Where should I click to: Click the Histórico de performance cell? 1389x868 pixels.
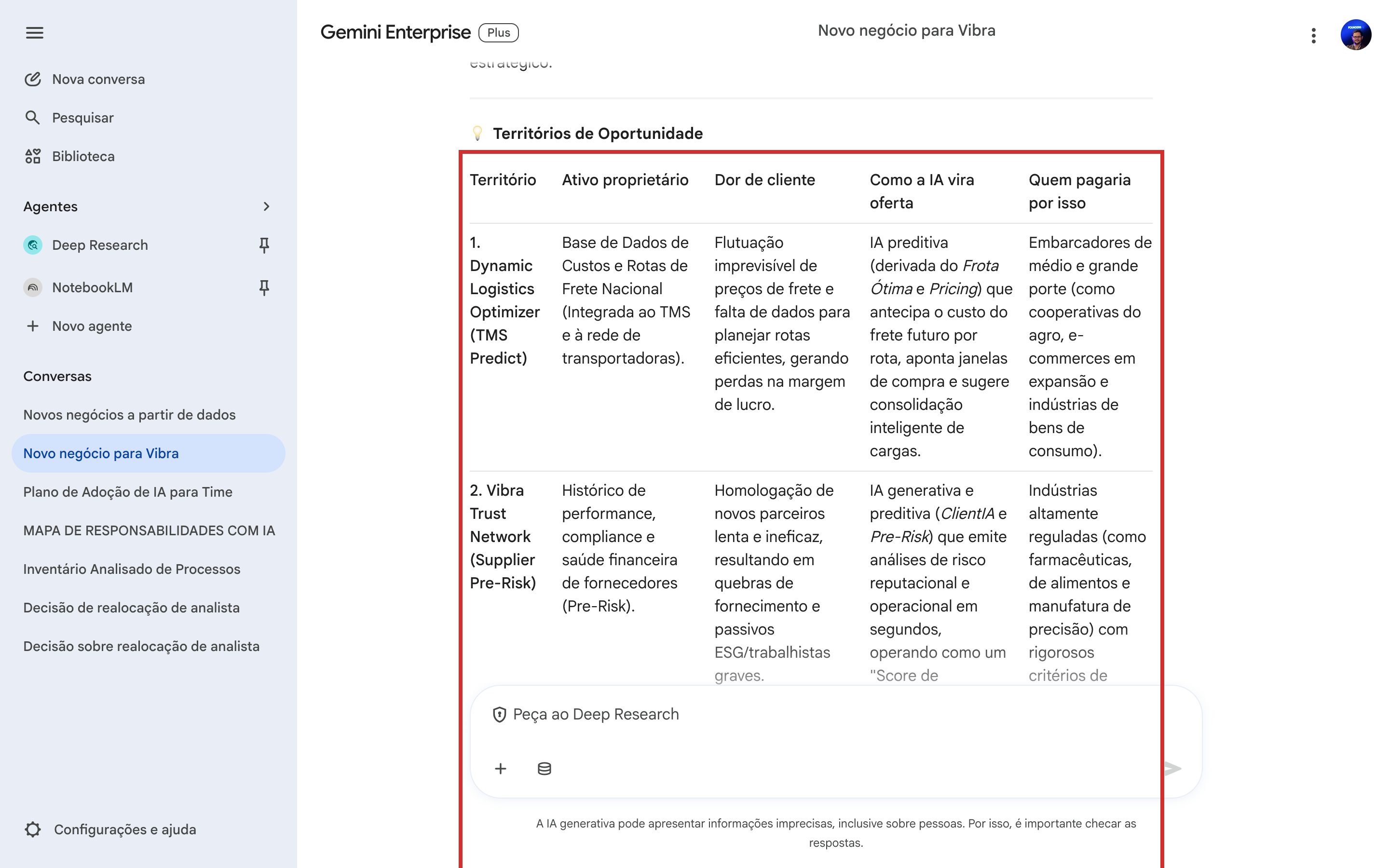point(619,548)
